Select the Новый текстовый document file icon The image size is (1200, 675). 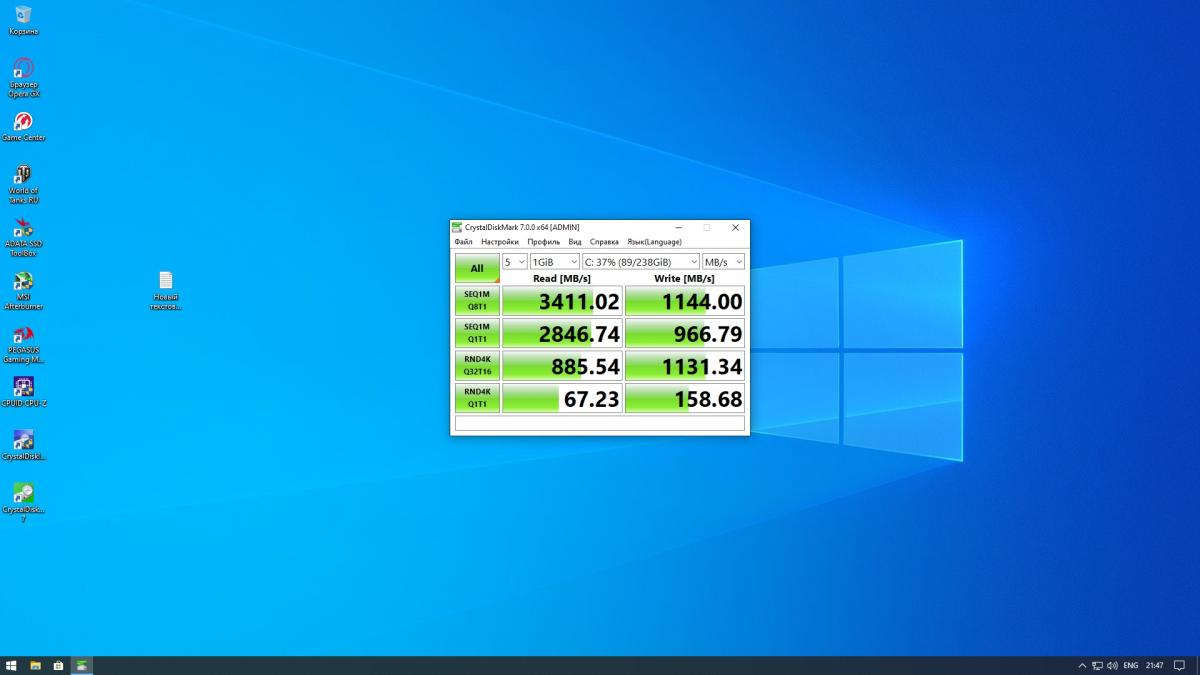[x=165, y=282]
